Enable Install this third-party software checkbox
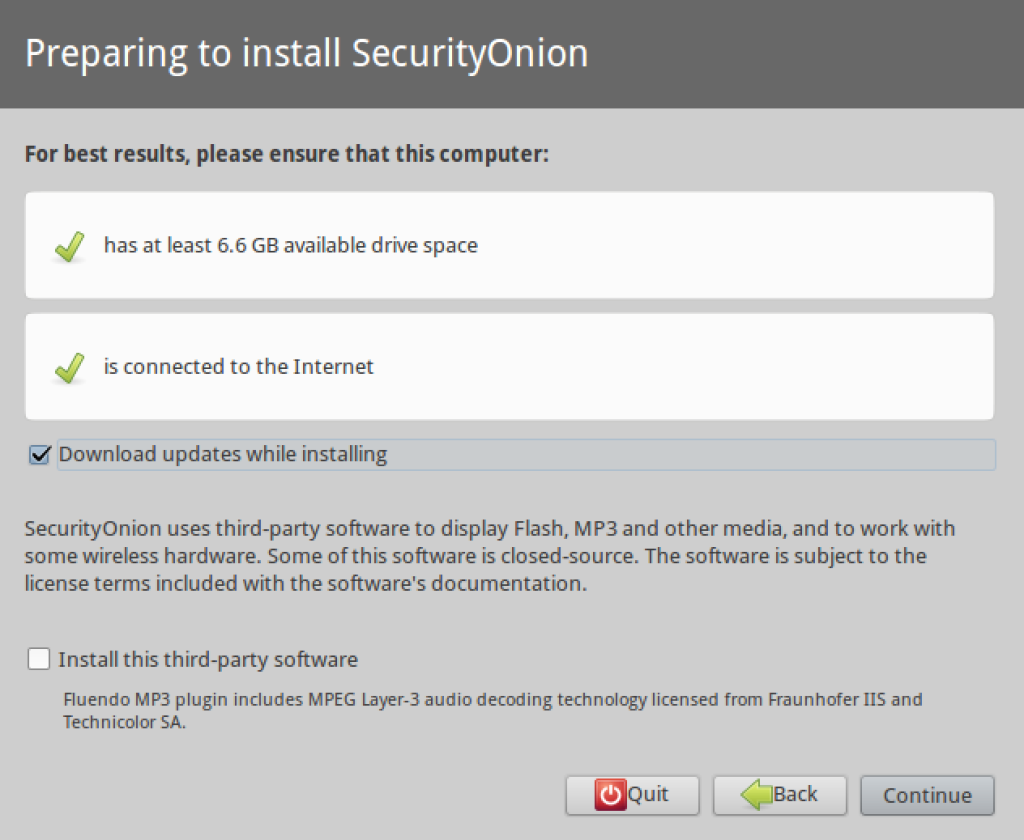The width and height of the screenshot is (1024, 840). (x=39, y=659)
